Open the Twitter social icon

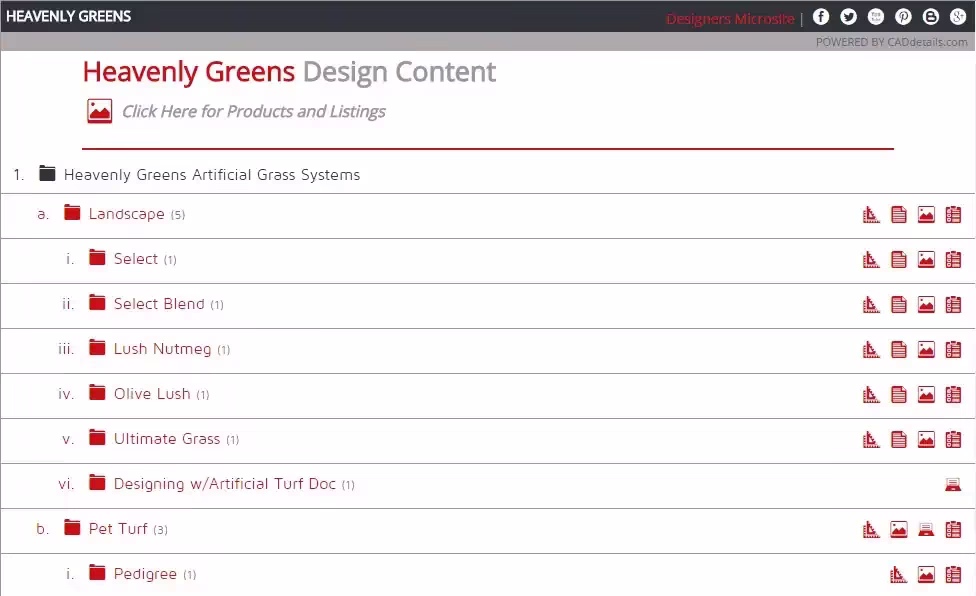[848, 17]
